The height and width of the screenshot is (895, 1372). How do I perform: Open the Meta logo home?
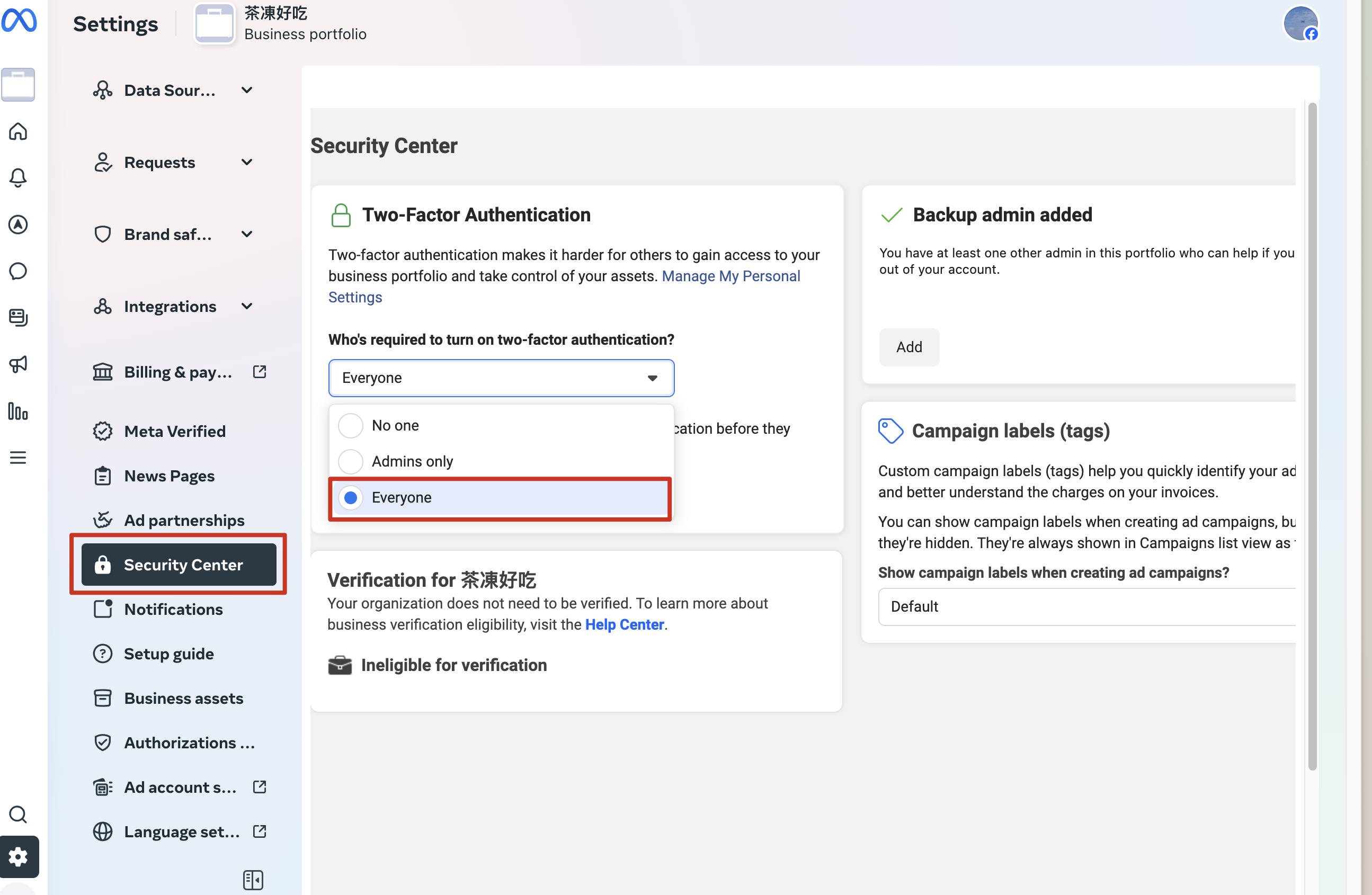19,21
